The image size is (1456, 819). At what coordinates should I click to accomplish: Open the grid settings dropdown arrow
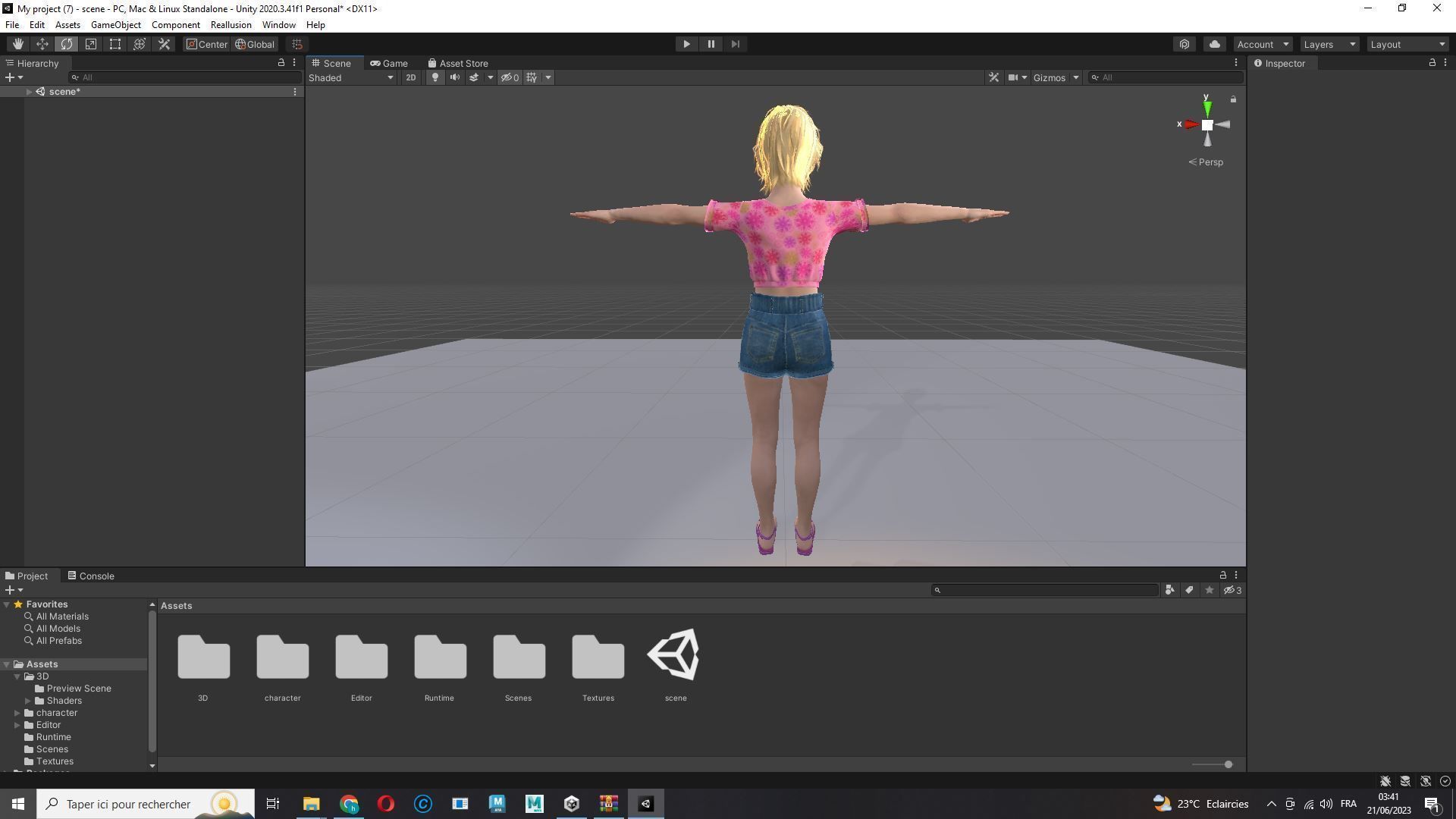pos(548,77)
